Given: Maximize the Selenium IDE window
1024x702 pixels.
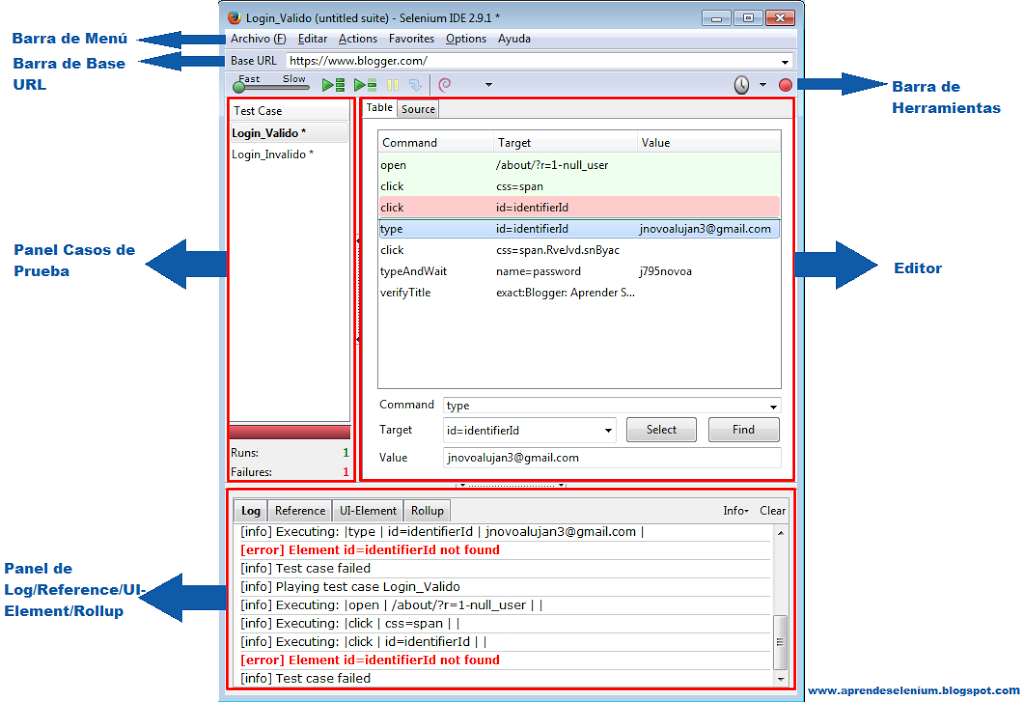Looking at the screenshot, I should click(748, 18).
